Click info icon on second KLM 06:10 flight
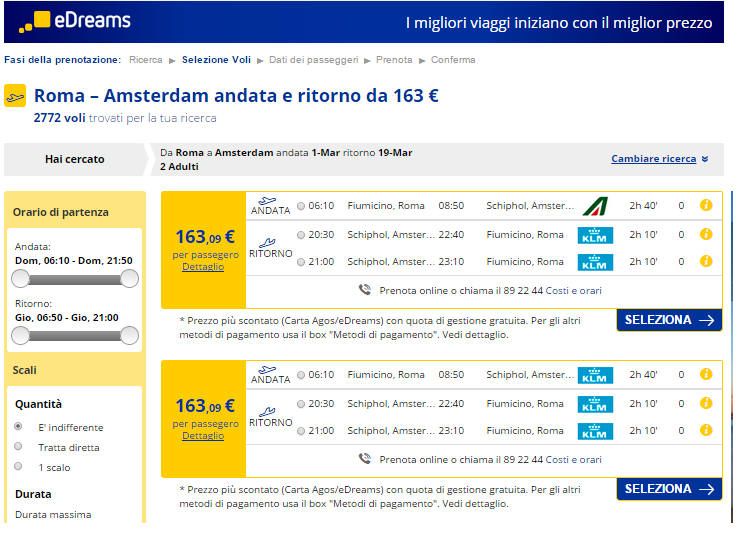The image size is (748, 544). (706, 374)
